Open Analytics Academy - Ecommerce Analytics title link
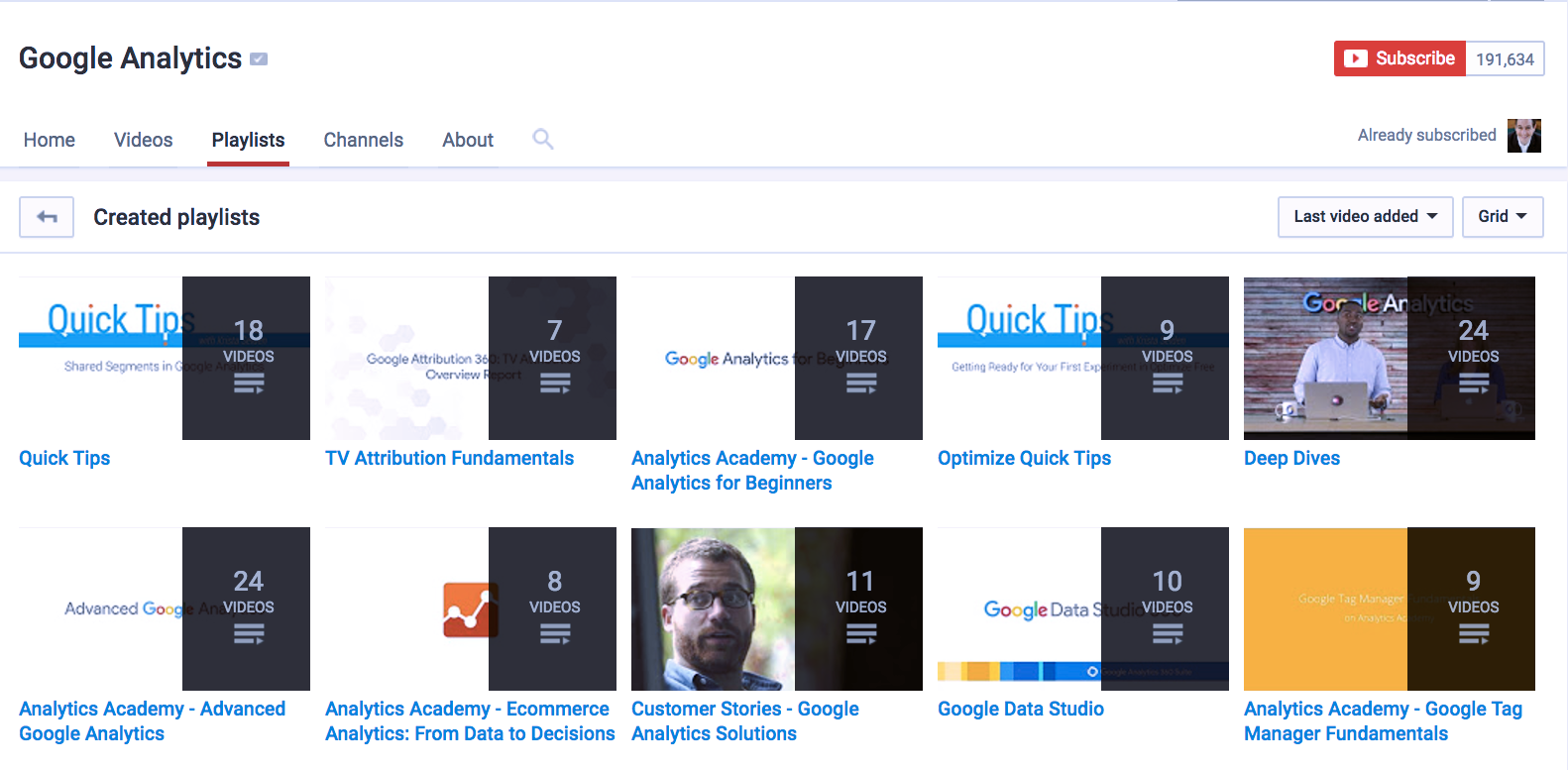1568x770 pixels. click(470, 721)
